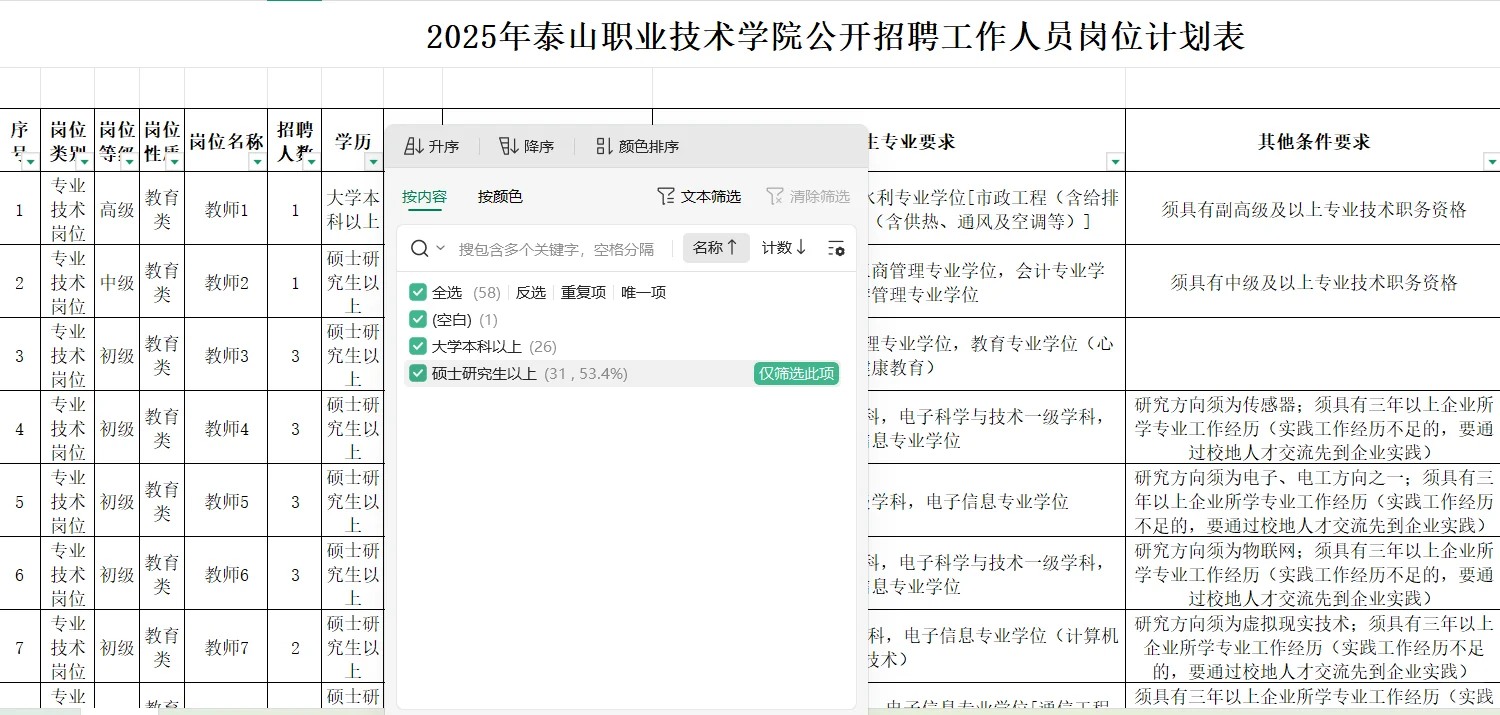Viewport: 1500px width, 715px height.
Task: Open 文本筛选 text filter
Action: coord(699,197)
